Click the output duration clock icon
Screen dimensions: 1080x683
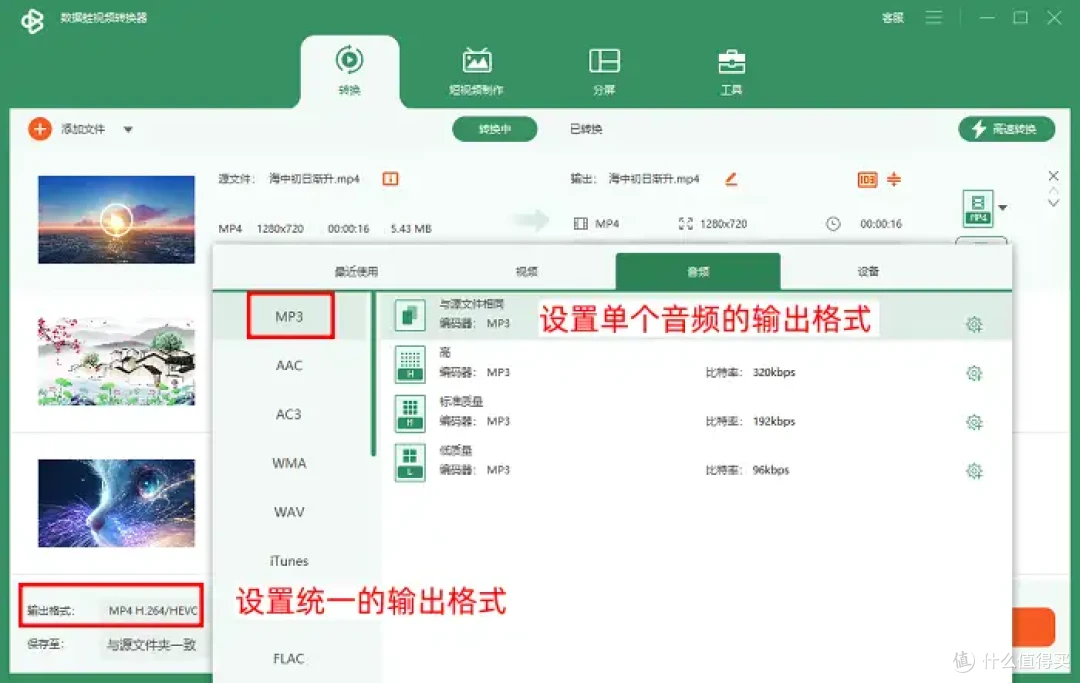[833, 224]
